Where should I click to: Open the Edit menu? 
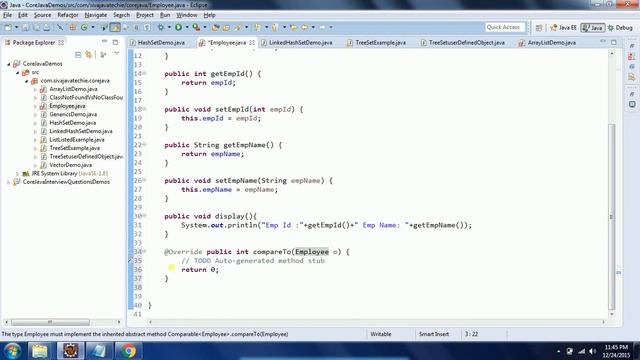click(23, 15)
